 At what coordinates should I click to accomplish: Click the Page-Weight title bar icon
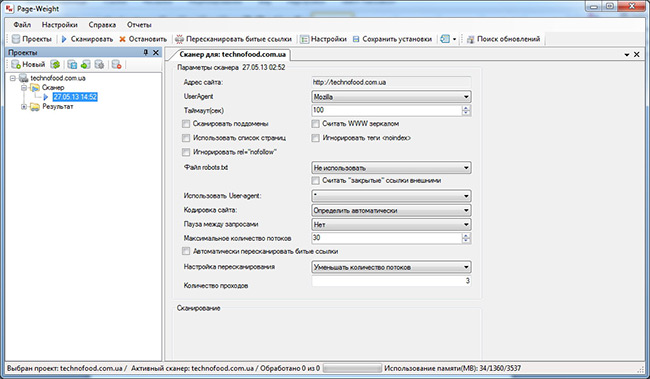pos(9,9)
